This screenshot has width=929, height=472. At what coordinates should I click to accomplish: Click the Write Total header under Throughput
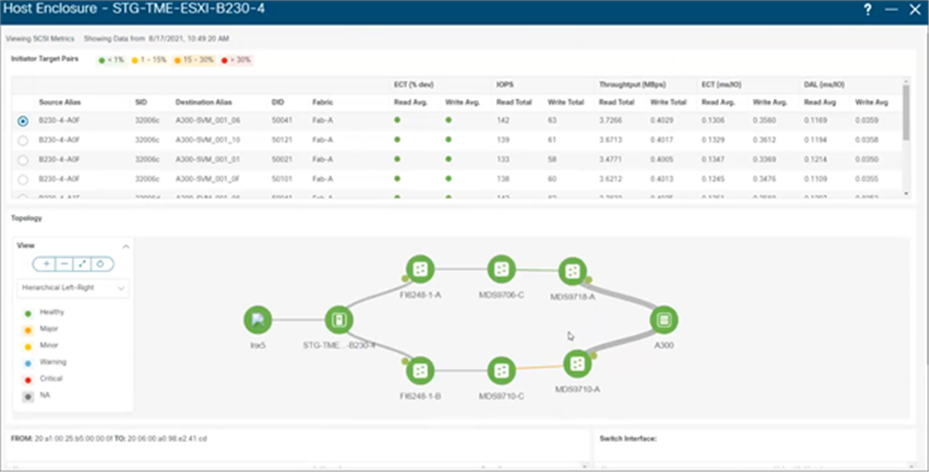pyautogui.click(x=668, y=102)
